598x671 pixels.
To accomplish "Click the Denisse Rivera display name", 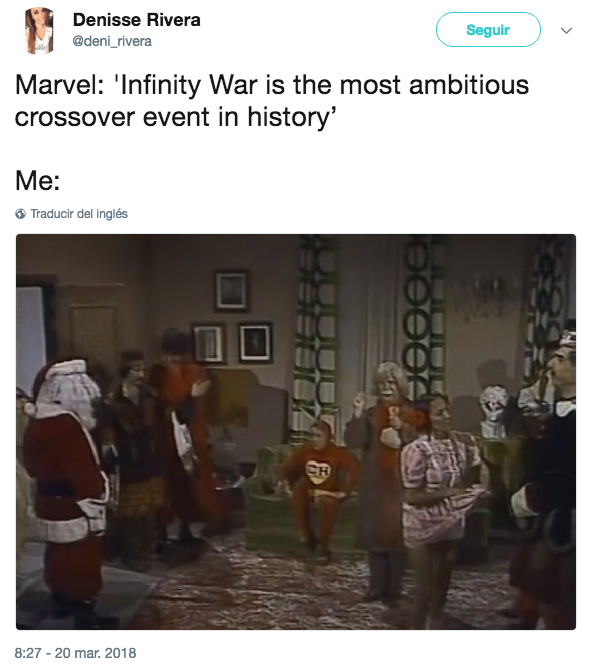I will [137, 20].
